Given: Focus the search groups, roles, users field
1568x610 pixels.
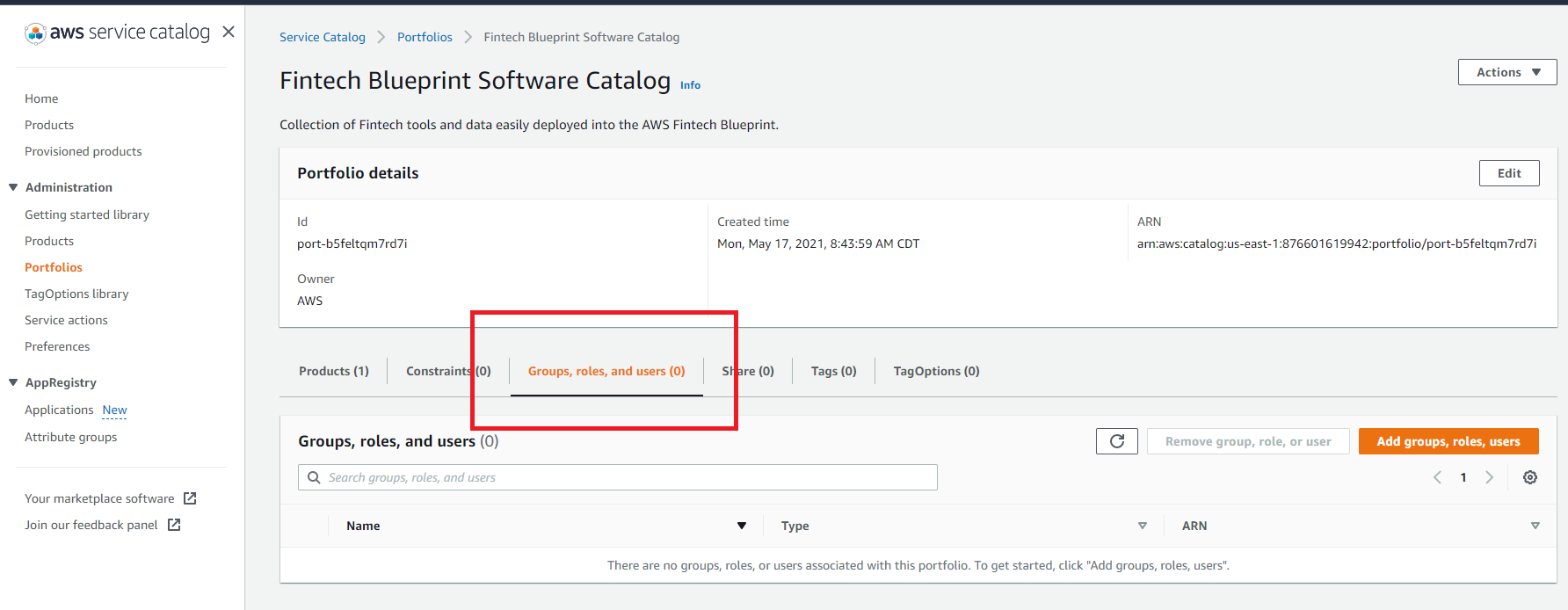Looking at the screenshot, I should pyautogui.click(x=618, y=477).
